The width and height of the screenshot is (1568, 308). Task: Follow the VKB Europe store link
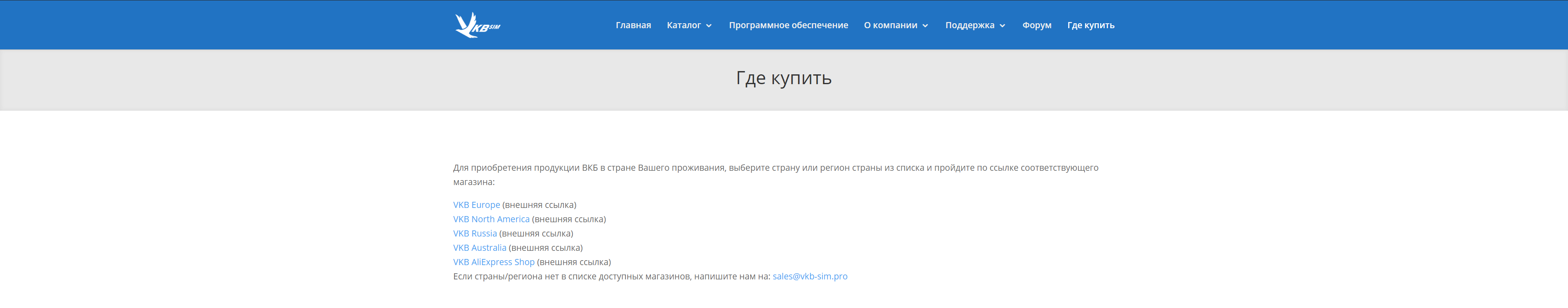pyautogui.click(x=477, y=205)
